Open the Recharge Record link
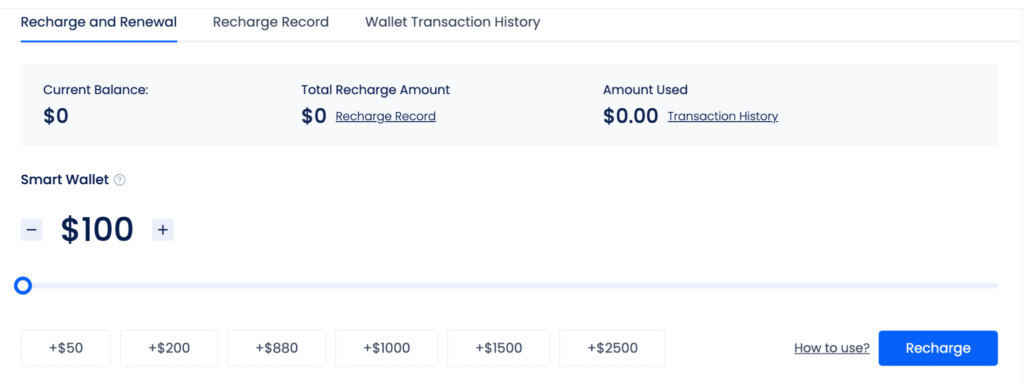The width and height of the screenshot is (1024, 384). pyautogui.click(x=385, y=116)
